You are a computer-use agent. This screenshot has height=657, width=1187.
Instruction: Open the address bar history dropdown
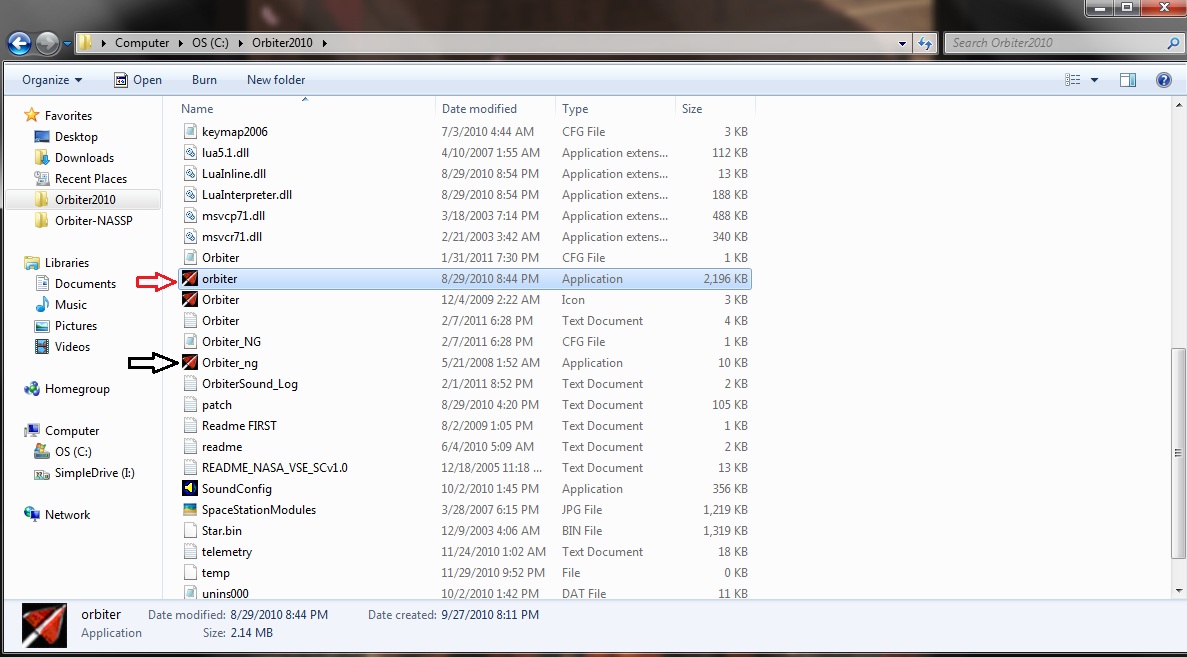tap(902, 43)
